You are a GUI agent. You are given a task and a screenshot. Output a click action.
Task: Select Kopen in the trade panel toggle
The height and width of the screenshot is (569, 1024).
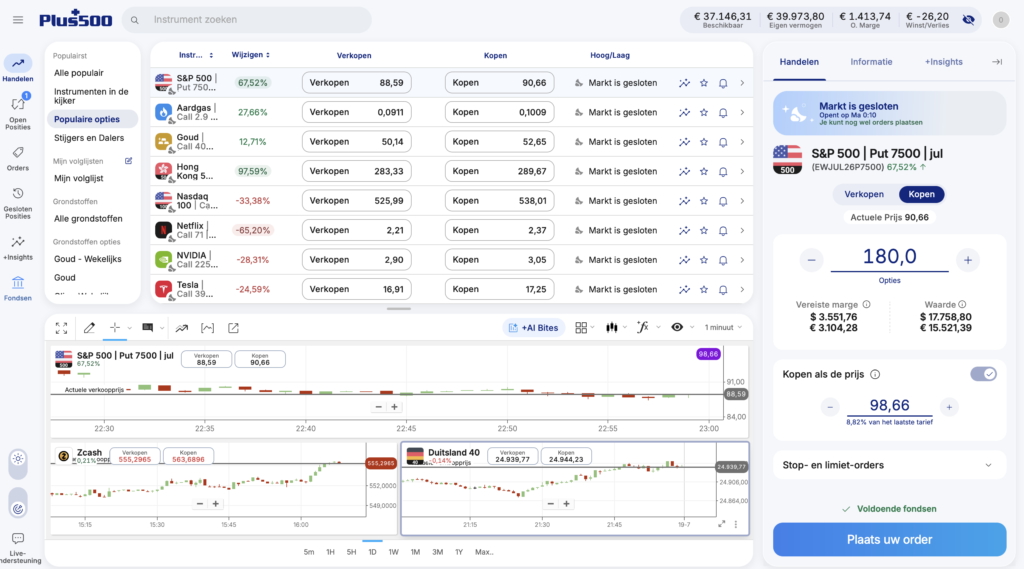(921, 194)
